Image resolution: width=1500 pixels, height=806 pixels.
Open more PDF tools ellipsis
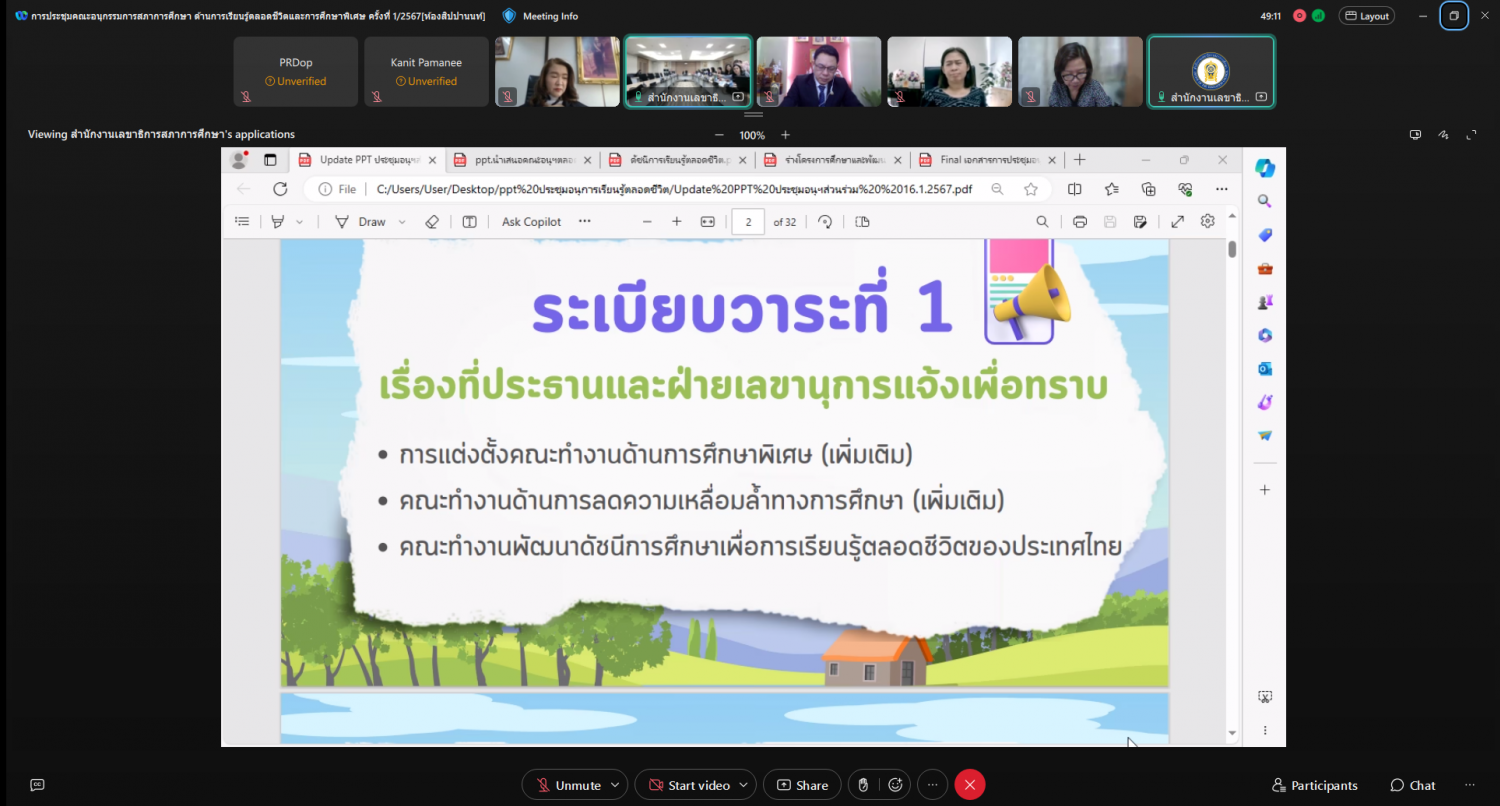point(585,222)
